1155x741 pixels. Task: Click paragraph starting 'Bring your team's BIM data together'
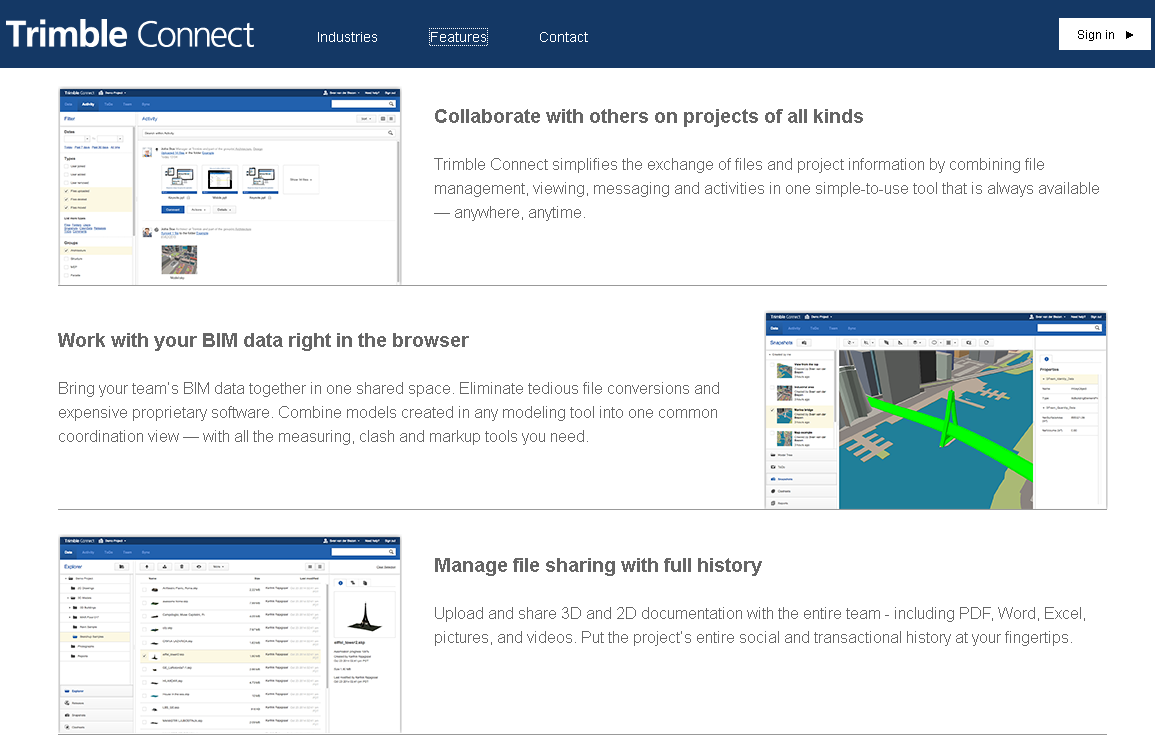tap(389, 412)
